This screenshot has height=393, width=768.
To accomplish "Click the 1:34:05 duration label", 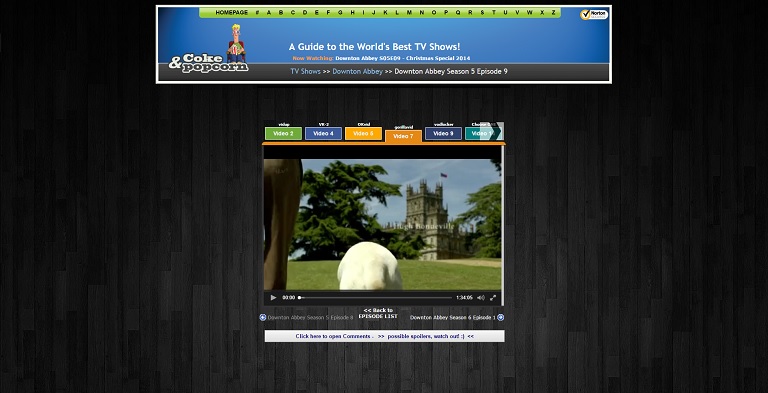I will tap(464, 297).
